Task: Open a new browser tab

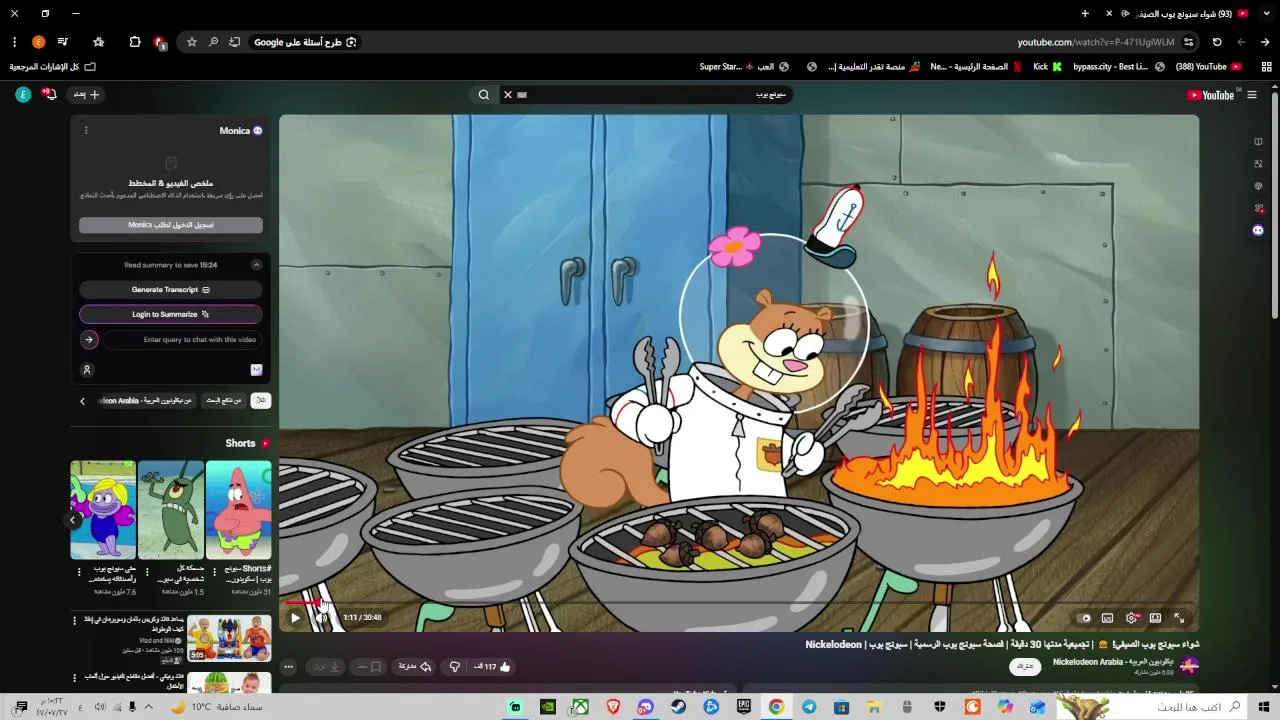Action: pyautogui.click(x=1085, y=14)
